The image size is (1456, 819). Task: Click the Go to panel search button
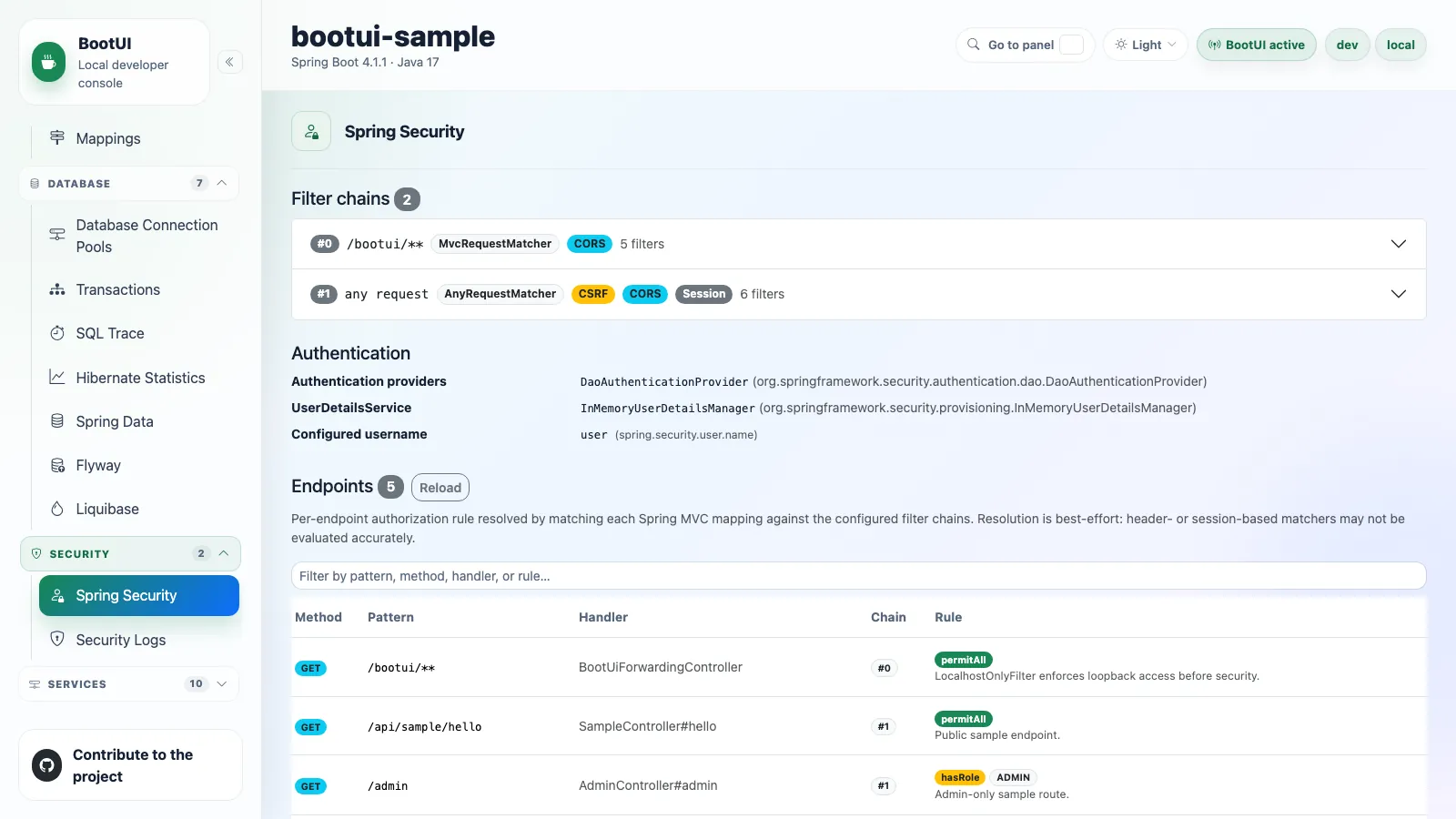[1026, 45]
